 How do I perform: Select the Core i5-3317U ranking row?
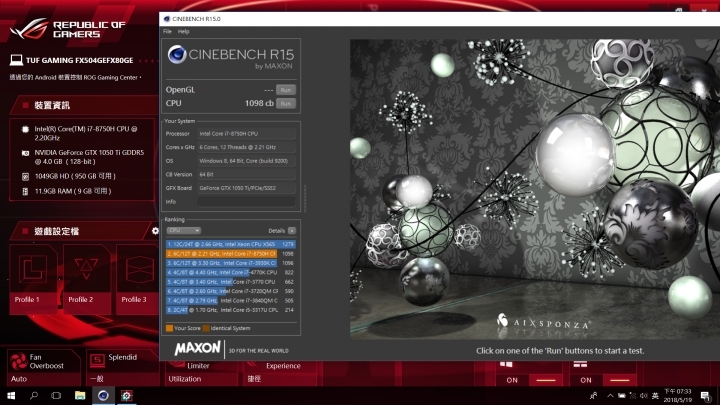tap(231, 310)
